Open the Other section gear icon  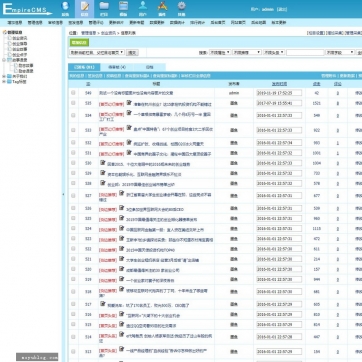(x=181, y=6)
